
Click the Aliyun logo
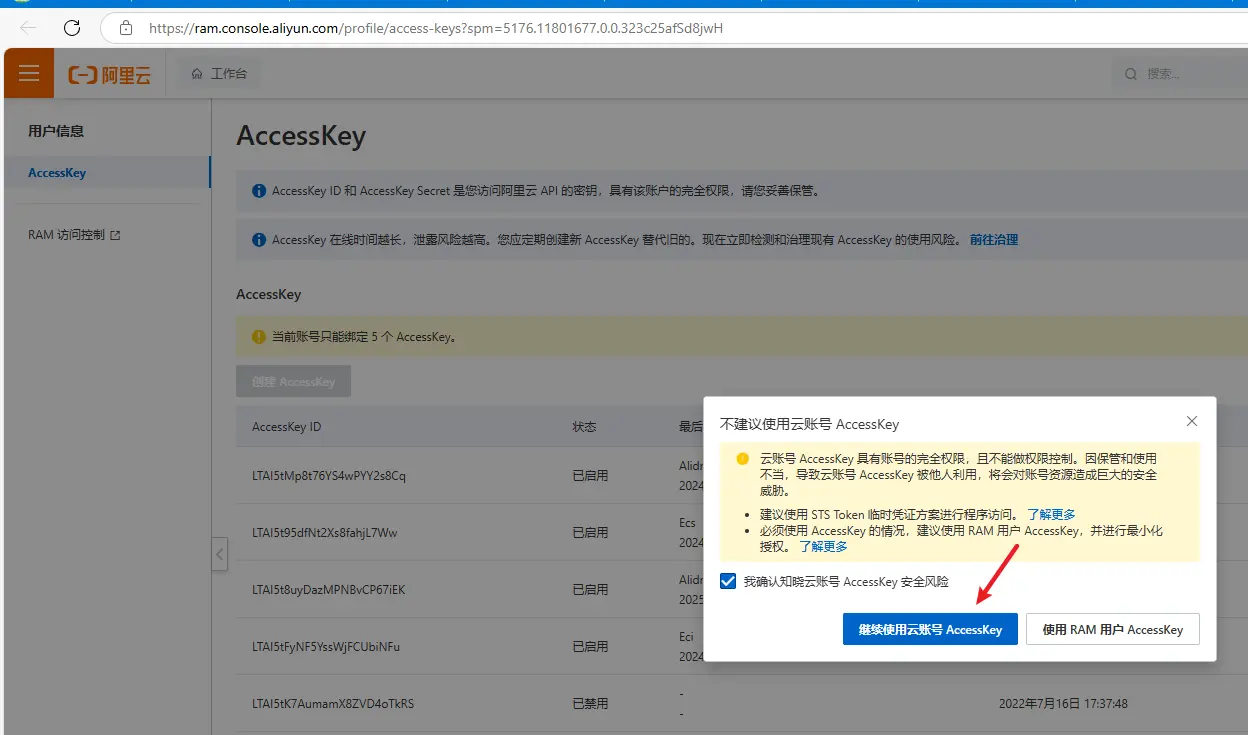pyautogui.click(x=109, y=75)
